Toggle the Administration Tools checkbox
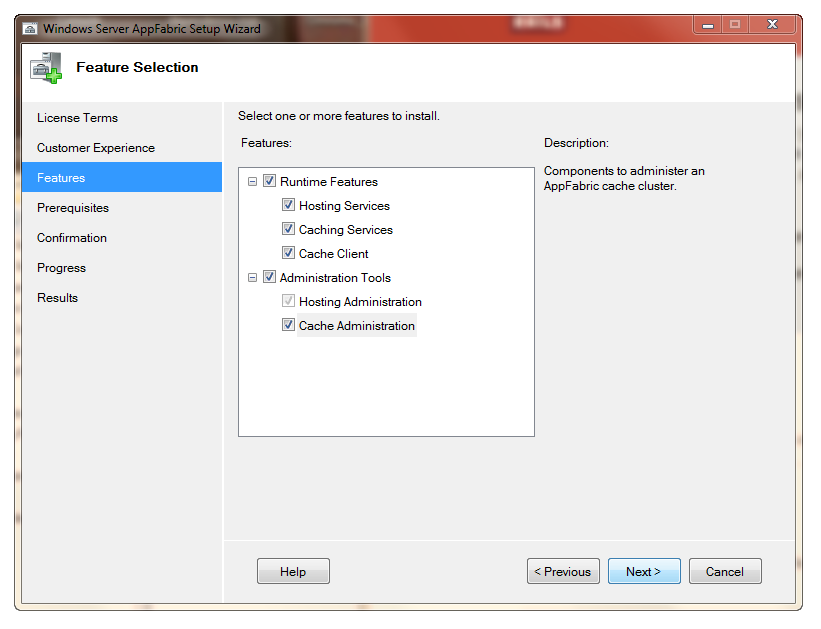821x629 pixels. click(268, 277)
